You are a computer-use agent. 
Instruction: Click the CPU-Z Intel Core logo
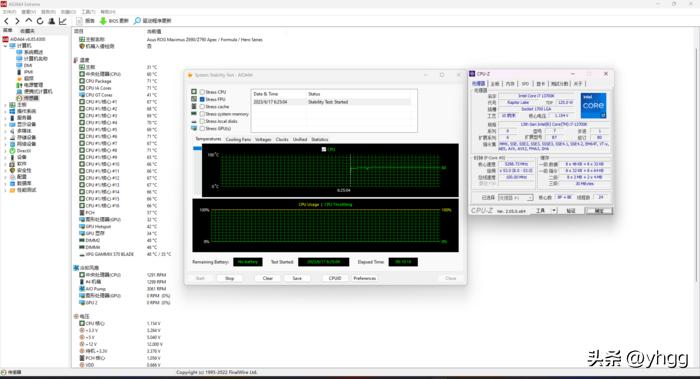tap(593, 106)
